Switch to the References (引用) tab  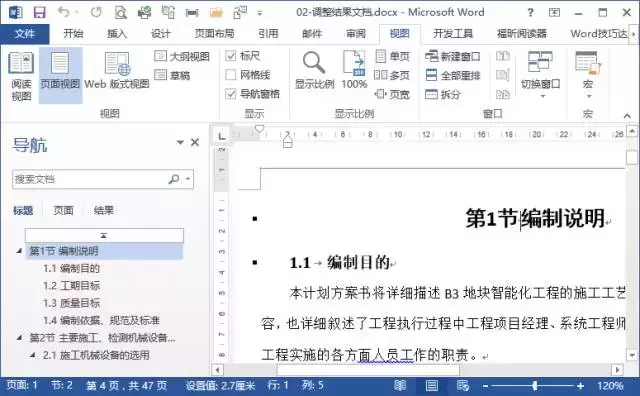pyautogui.click(x=268, y=33)
